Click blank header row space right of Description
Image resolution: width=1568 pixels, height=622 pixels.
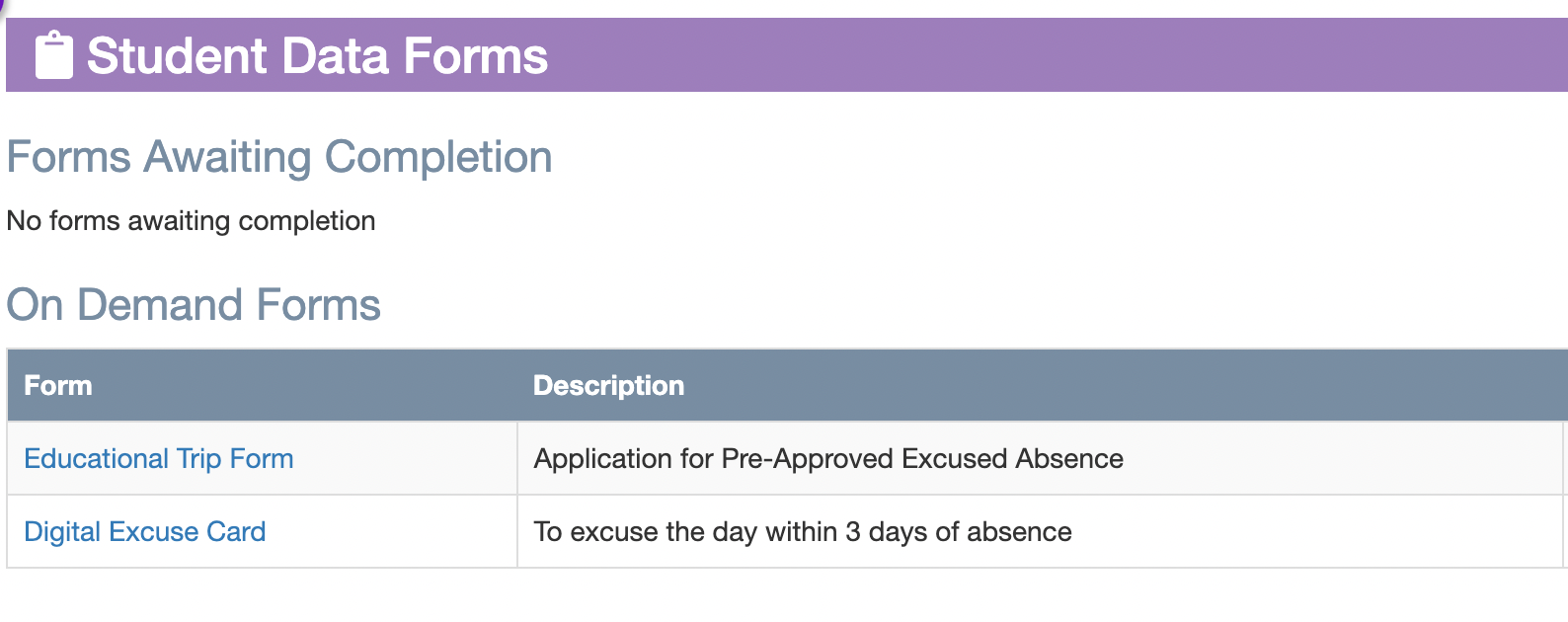point(1086,386)
